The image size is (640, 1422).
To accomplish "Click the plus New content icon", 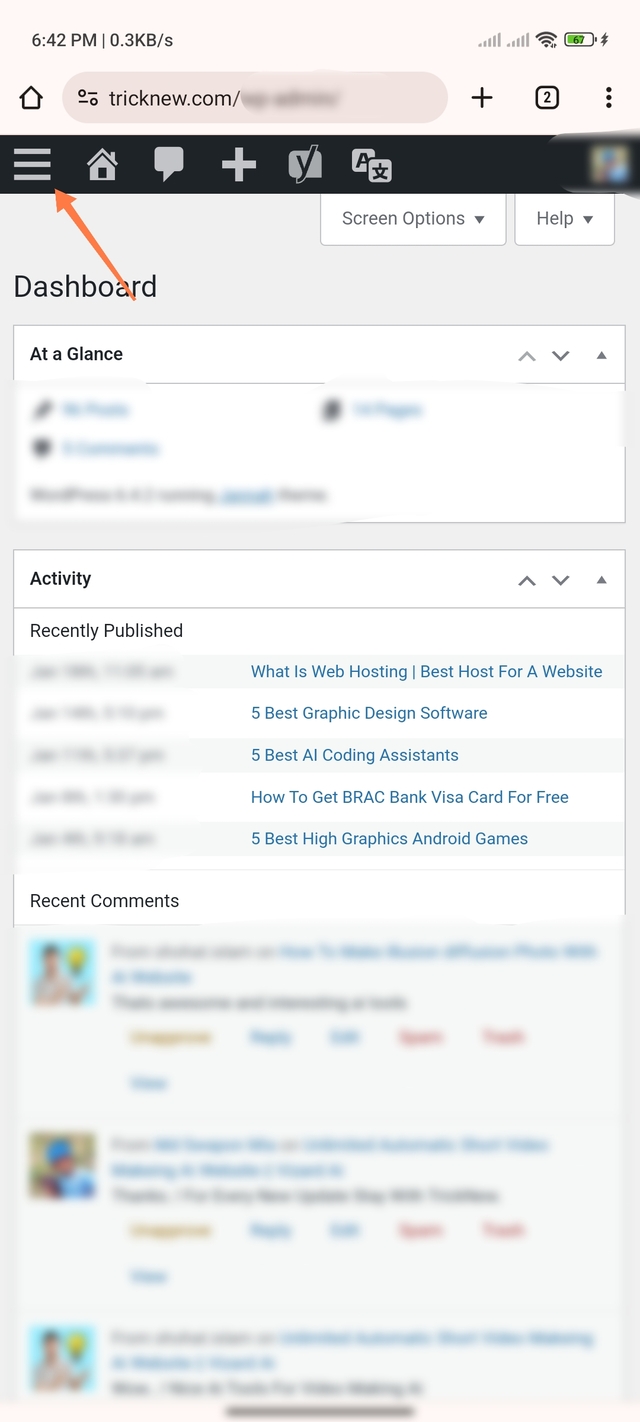I will point(238,165).
